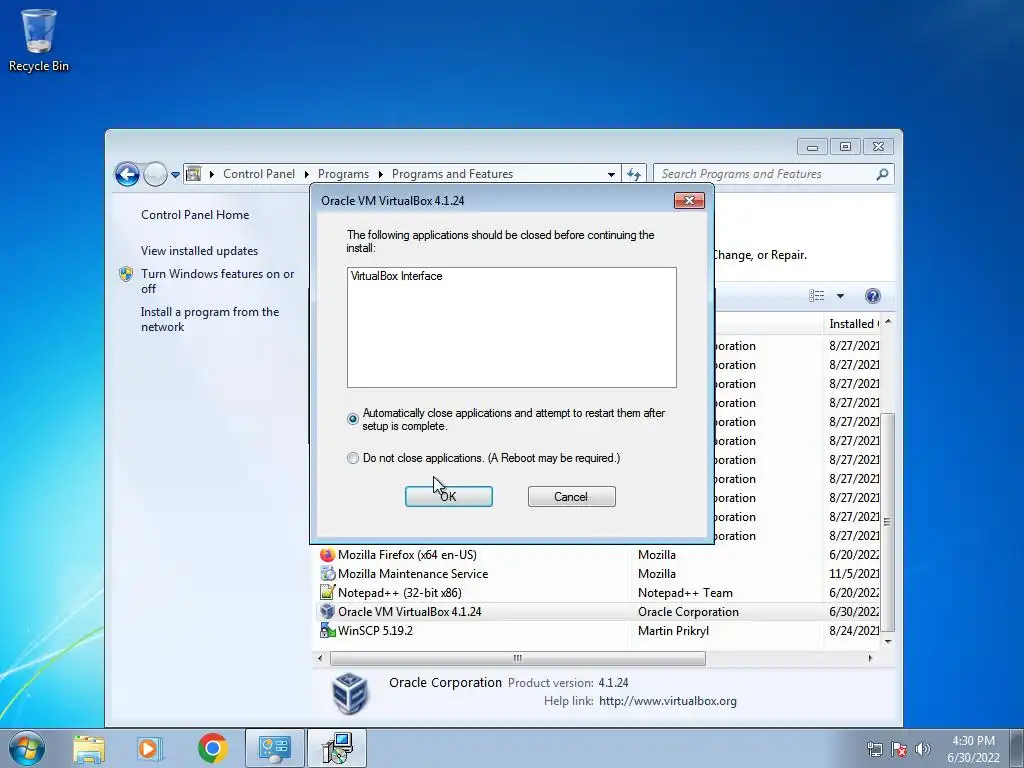Click the Notepad++ program icon
This screenshot has width=1024, height=768.
click(327, 593)
